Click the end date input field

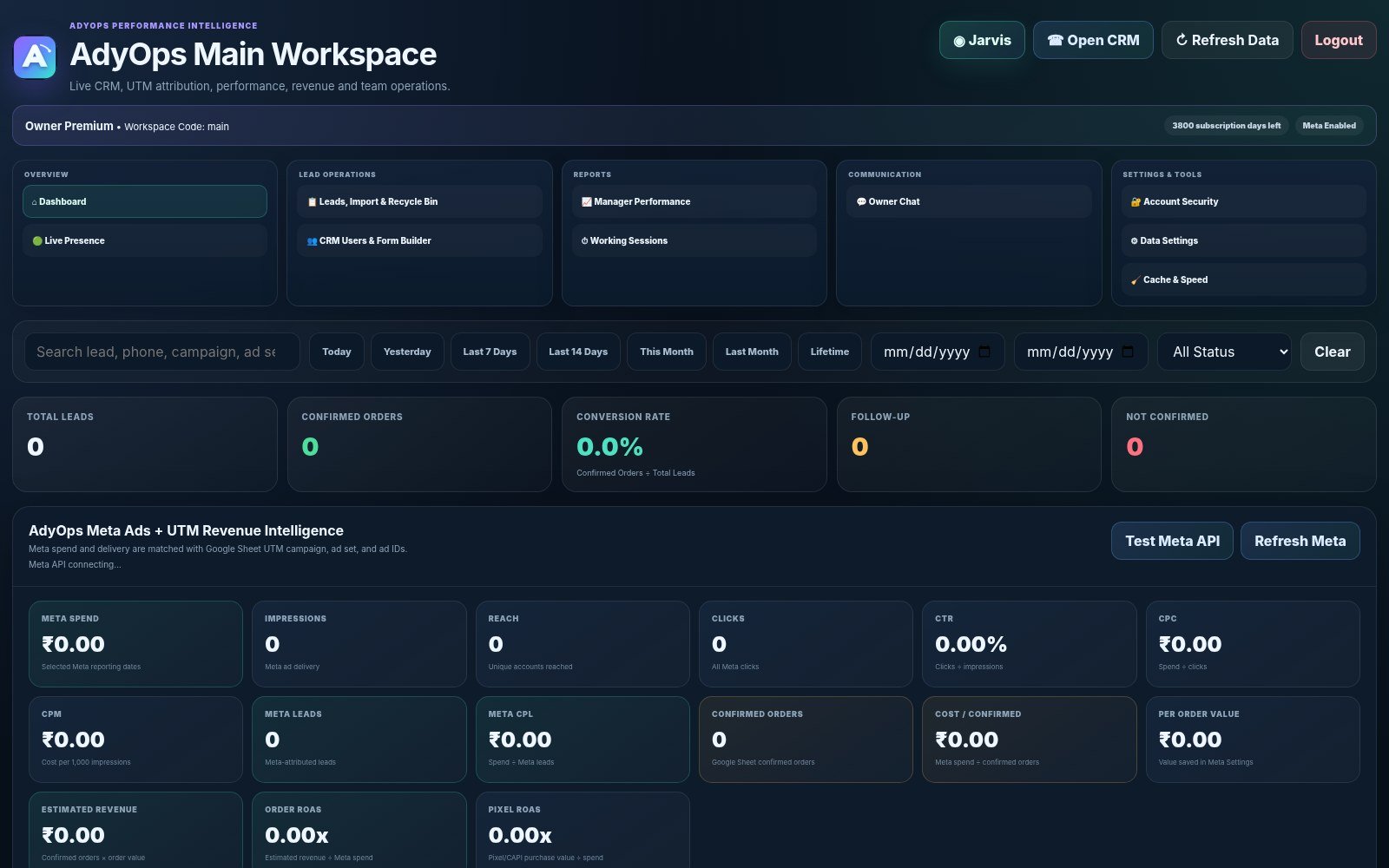[x=1081, y=352]
